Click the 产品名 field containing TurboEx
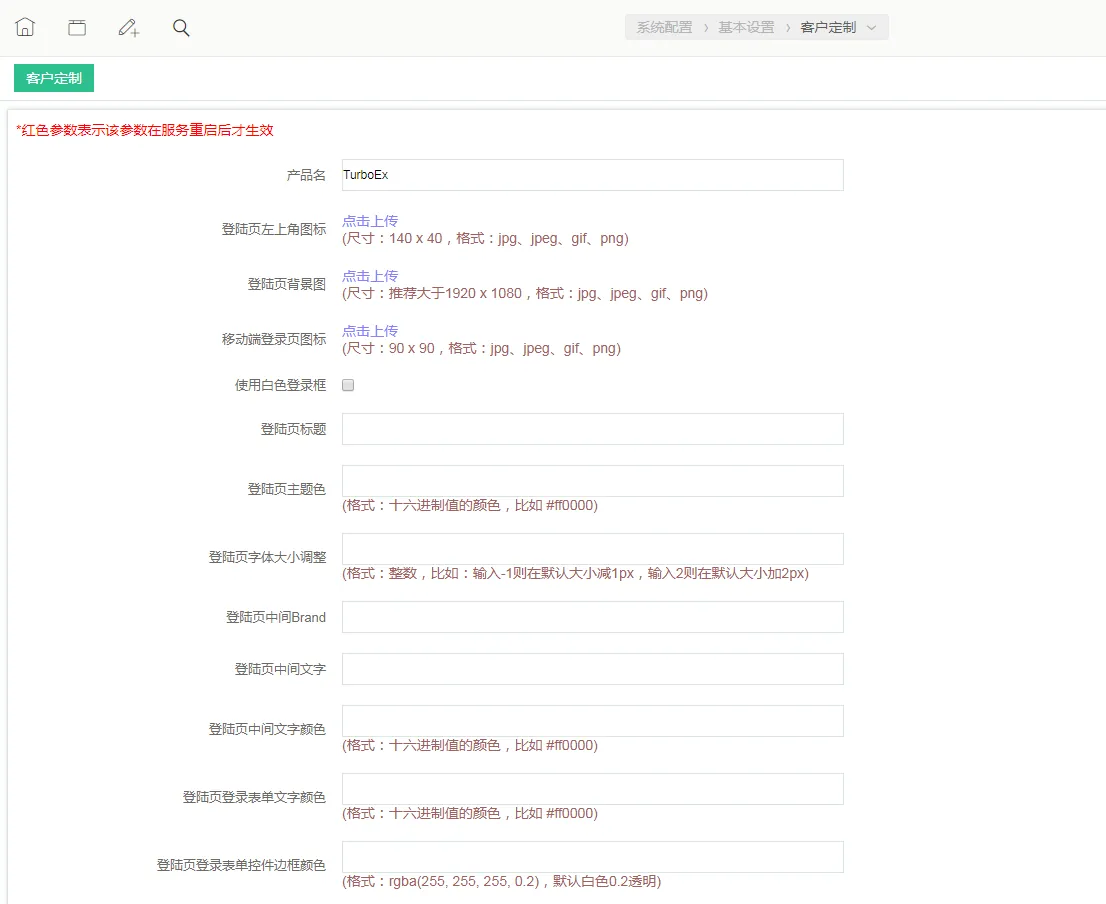Viewport: 1106px width, 904px height. (x=592, y=175)
